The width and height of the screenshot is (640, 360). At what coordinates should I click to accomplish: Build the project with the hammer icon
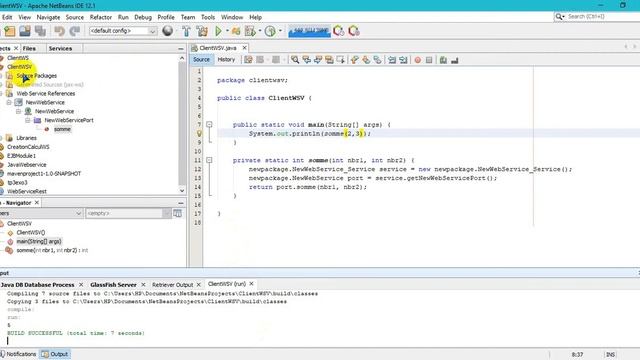pos(186,31)
